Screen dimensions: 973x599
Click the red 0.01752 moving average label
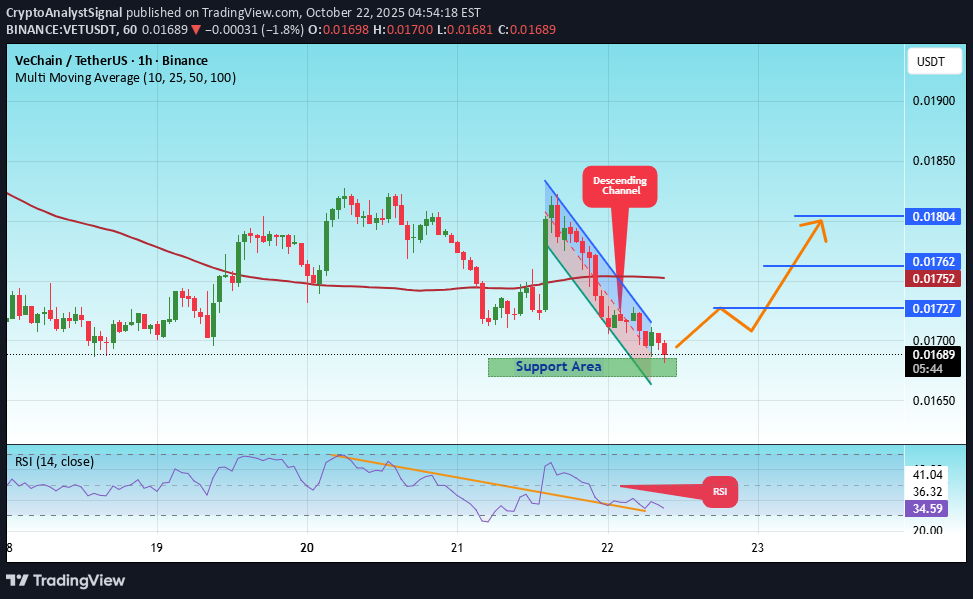934,278
